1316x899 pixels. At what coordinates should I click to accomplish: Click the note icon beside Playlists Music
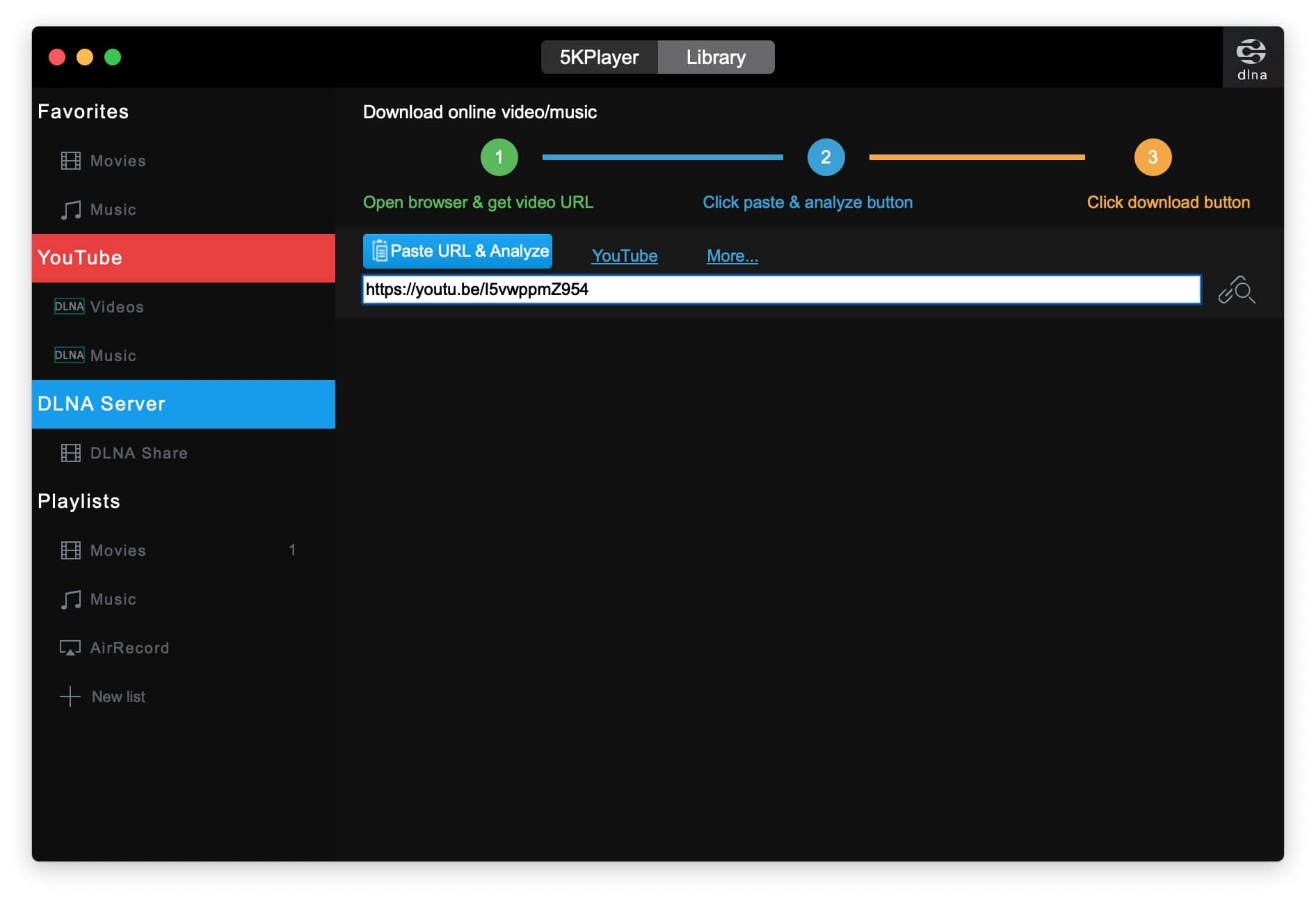(70, 599)
